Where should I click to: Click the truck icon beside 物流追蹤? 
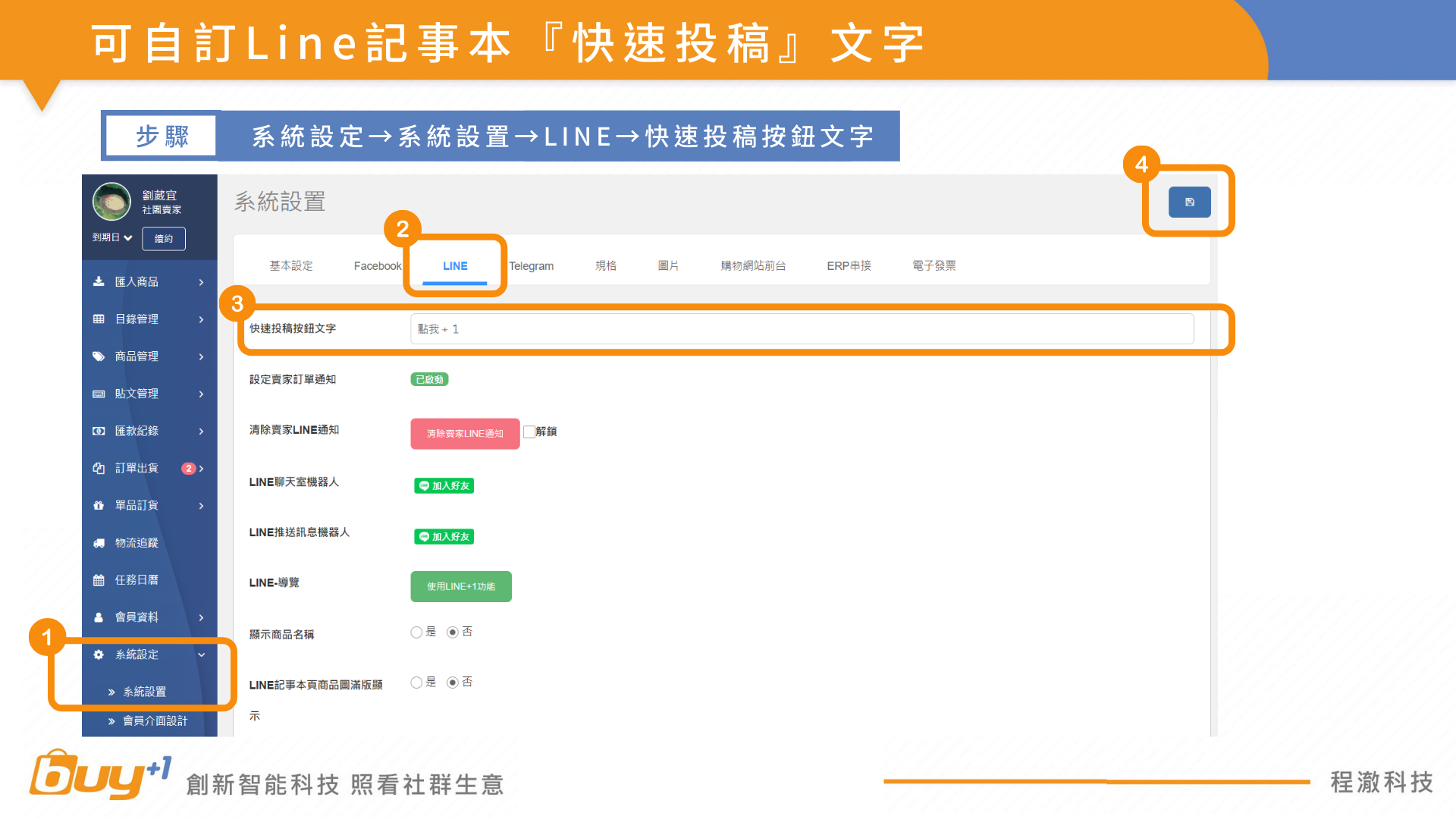(x=99, y=543)
